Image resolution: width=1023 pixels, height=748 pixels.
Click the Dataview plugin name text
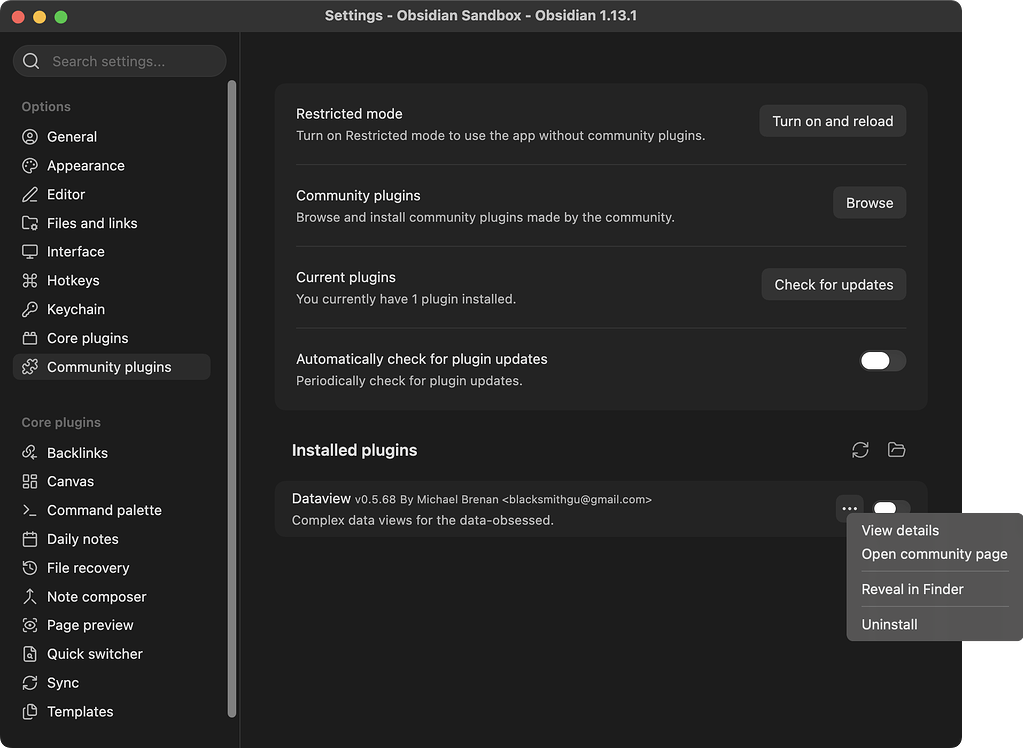tap(321, 499)
